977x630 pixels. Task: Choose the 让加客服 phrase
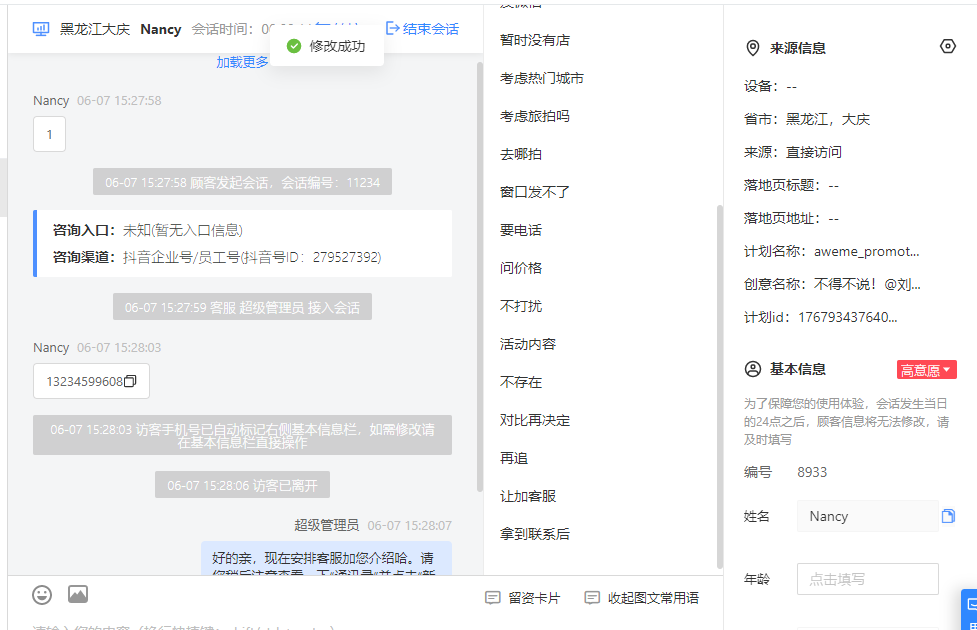click(x=528, y=496)
